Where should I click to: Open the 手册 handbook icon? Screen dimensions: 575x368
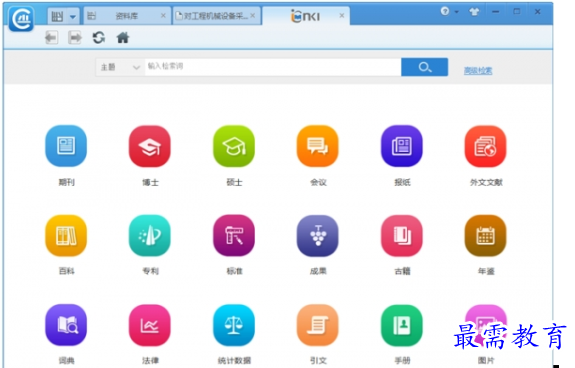402,325
